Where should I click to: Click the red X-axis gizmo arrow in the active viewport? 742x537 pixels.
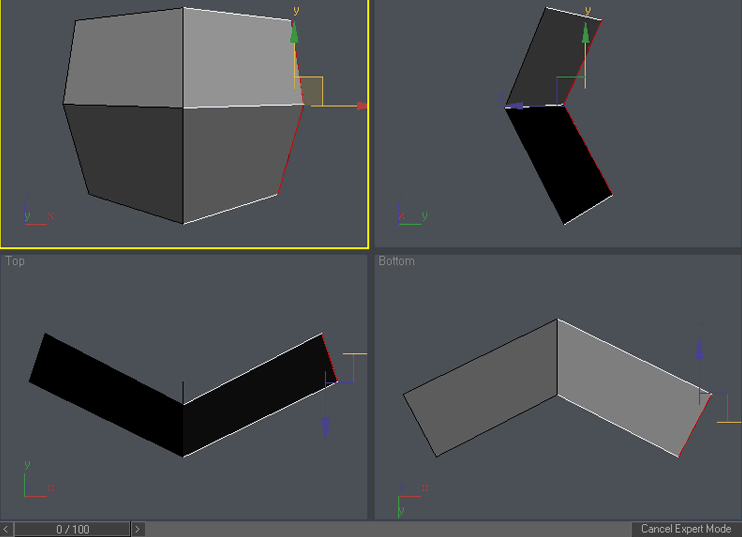(360, 105)
